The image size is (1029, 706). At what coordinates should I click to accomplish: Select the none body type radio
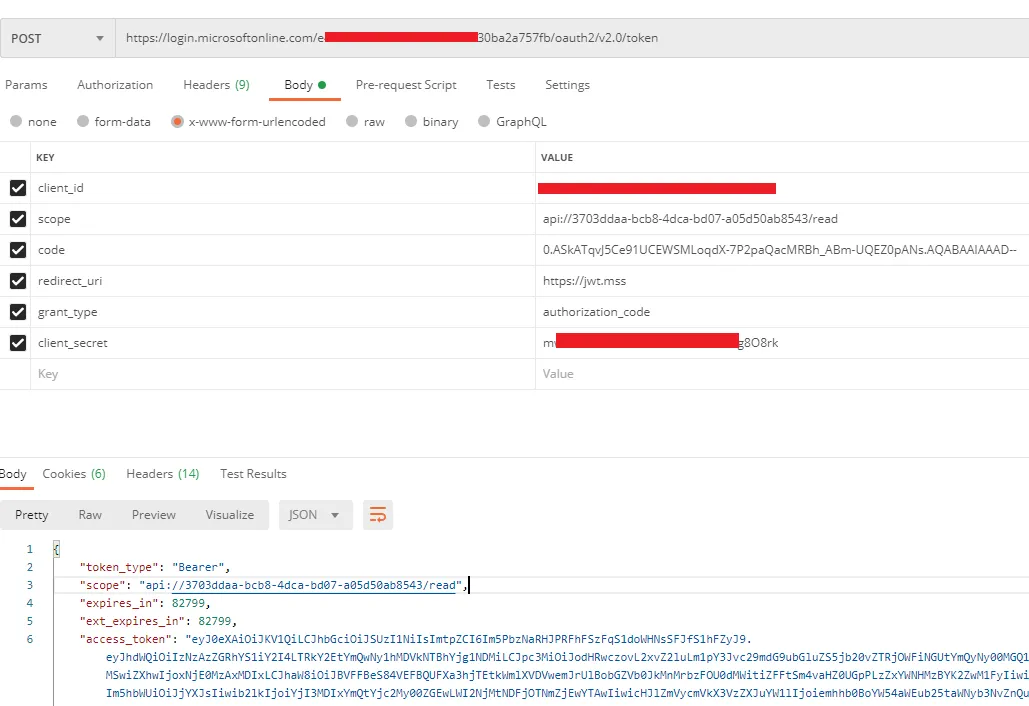coord(16,121)
